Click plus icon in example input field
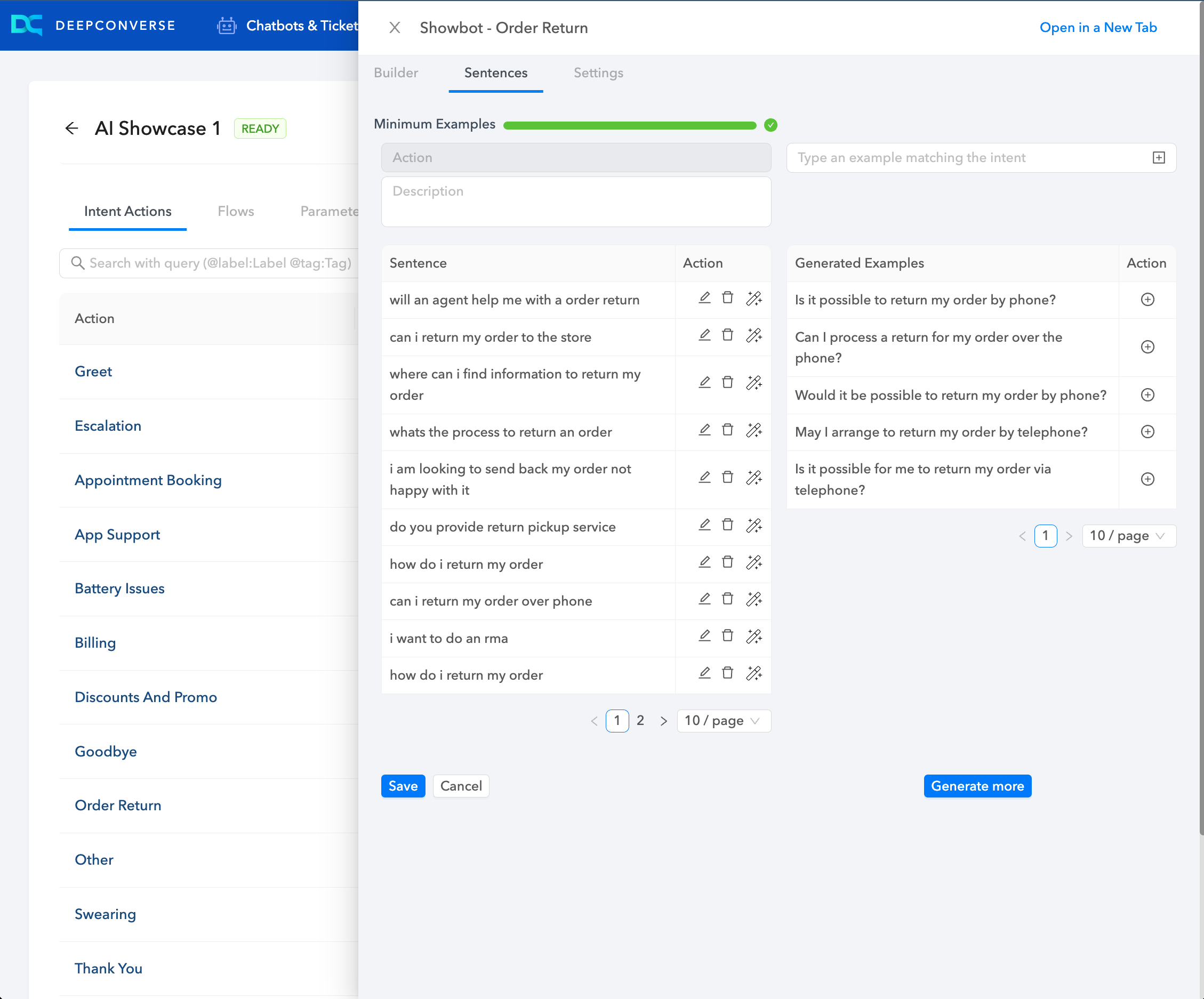Viewport: 1204px width, 999px height. click(x=1158, y=158)
